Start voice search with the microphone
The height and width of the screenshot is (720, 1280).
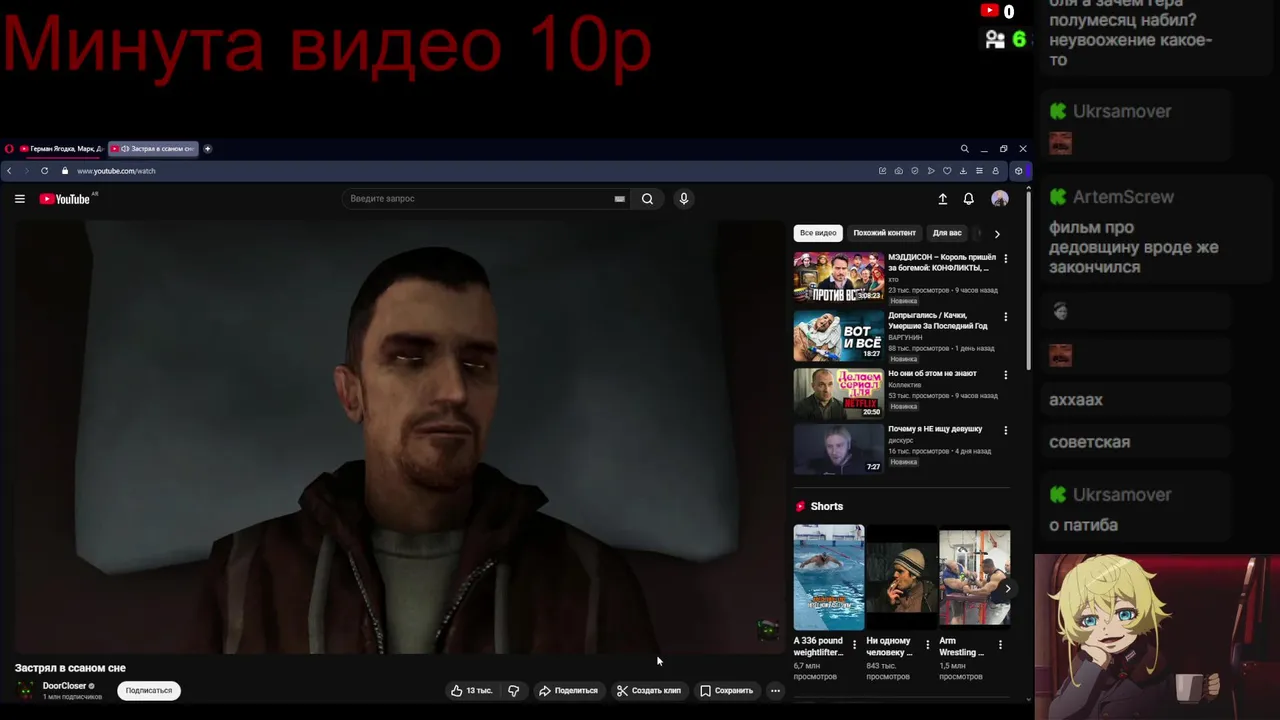pyautogui.click(x=684, y=199)
